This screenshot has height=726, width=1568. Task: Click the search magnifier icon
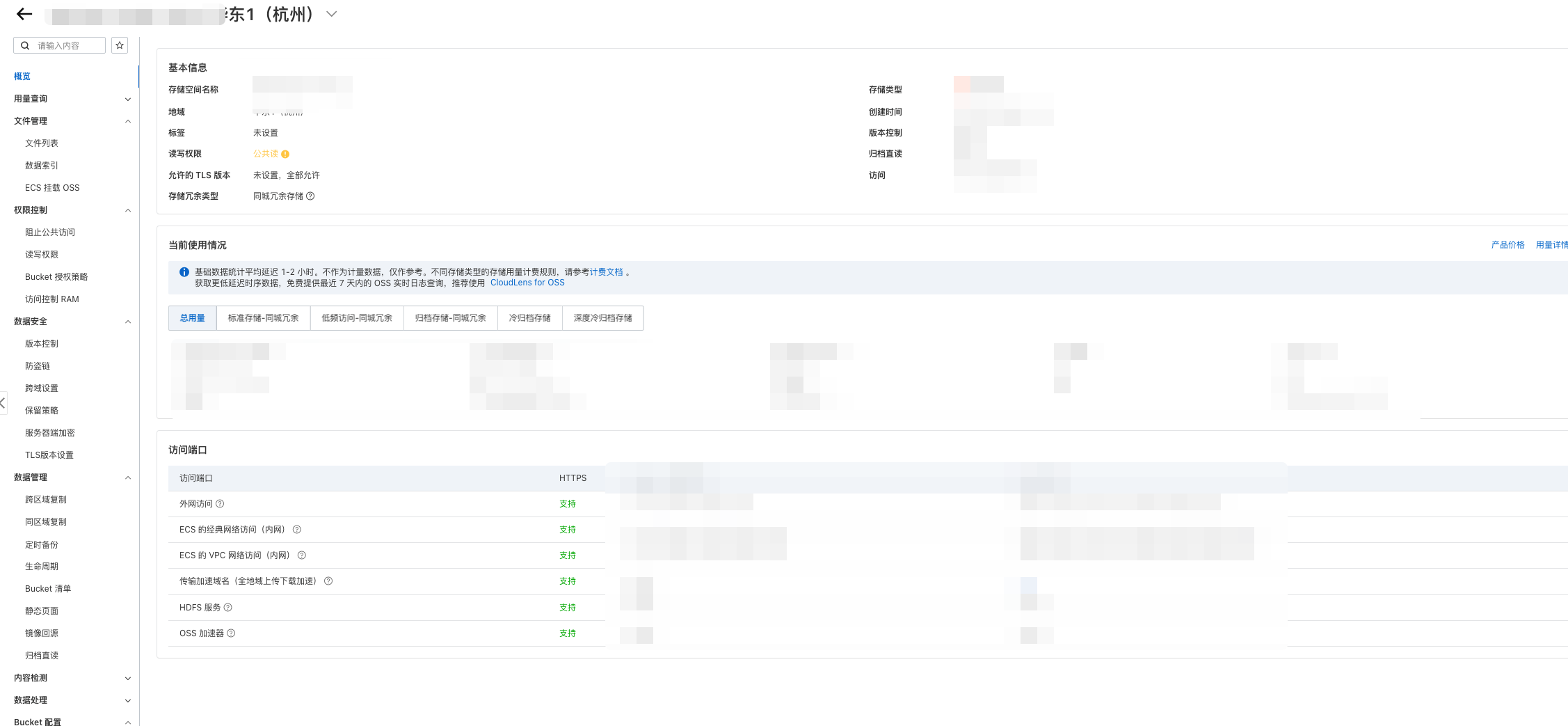click(x=25, y=45)
